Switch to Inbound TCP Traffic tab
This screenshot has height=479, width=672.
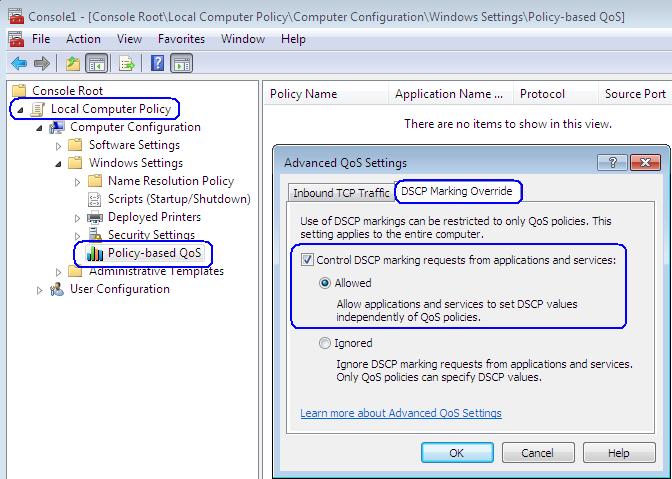click(340, 193)
